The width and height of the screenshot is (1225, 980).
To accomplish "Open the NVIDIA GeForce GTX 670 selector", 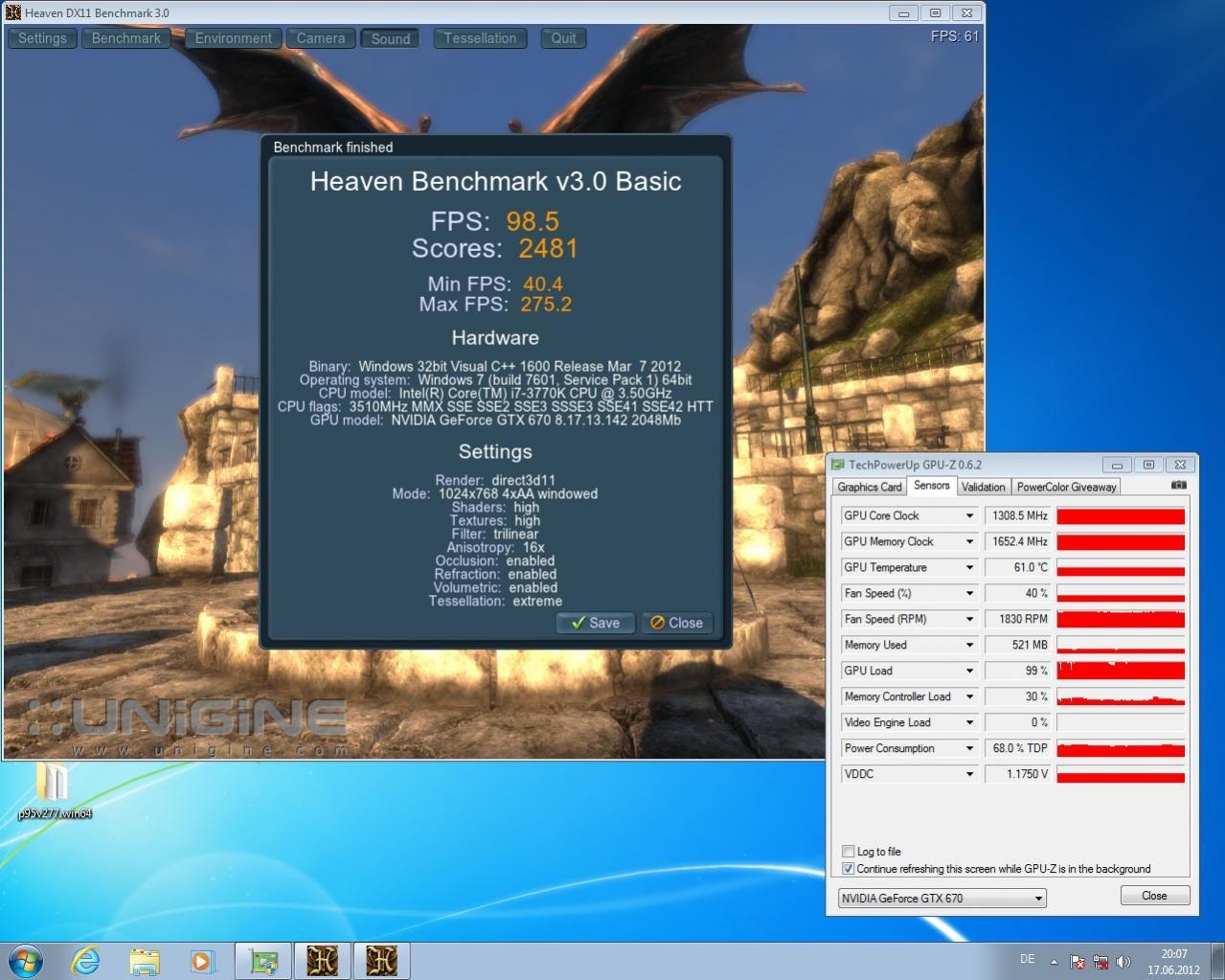I will 941,899.
